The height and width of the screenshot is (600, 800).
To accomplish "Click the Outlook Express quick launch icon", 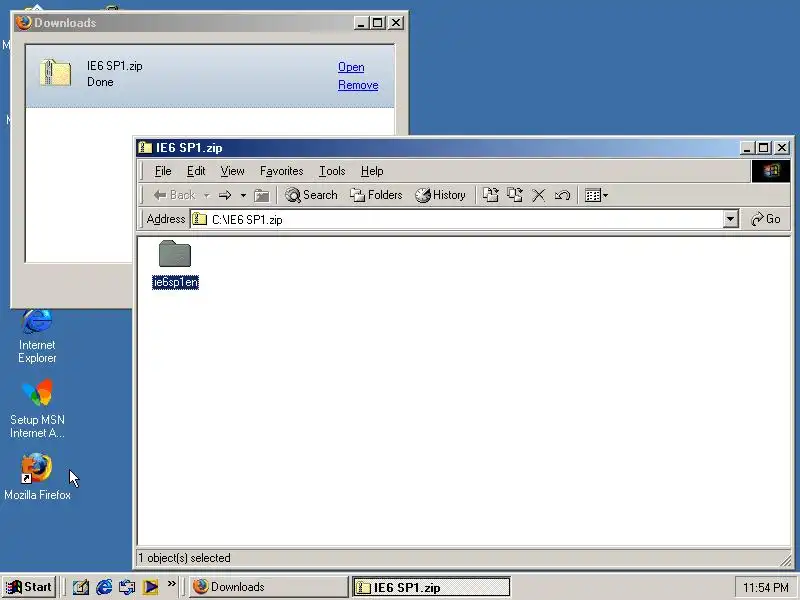I will 127,587.
